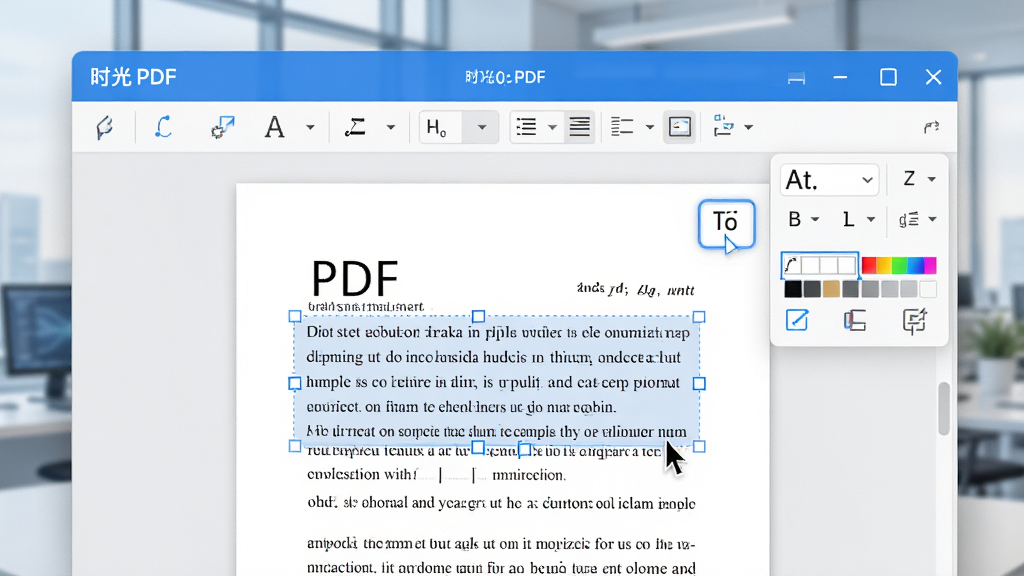
Task: Click the add note icon in panel
Action: [914, 321]
